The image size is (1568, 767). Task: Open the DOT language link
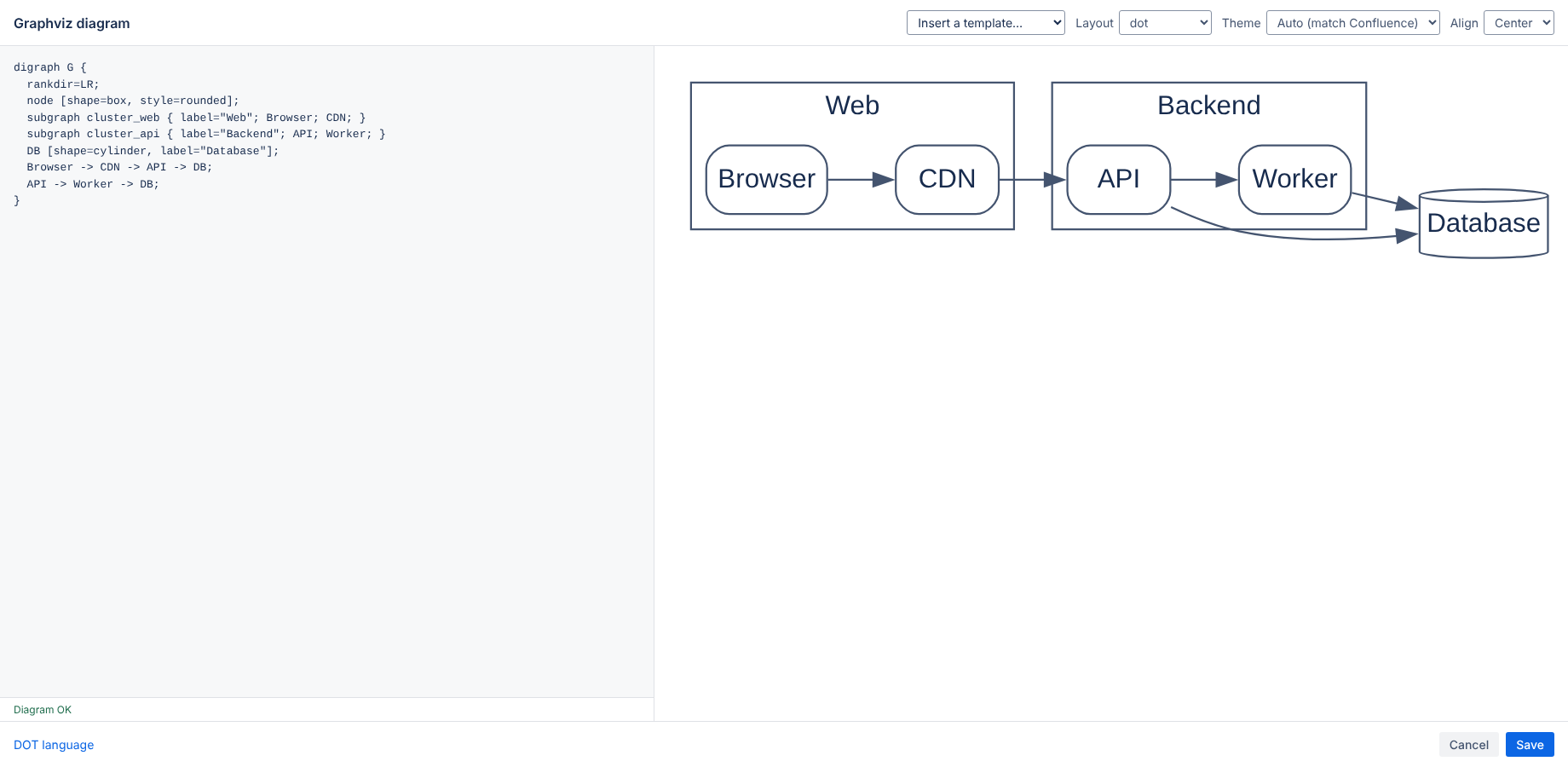click(54, 745)
